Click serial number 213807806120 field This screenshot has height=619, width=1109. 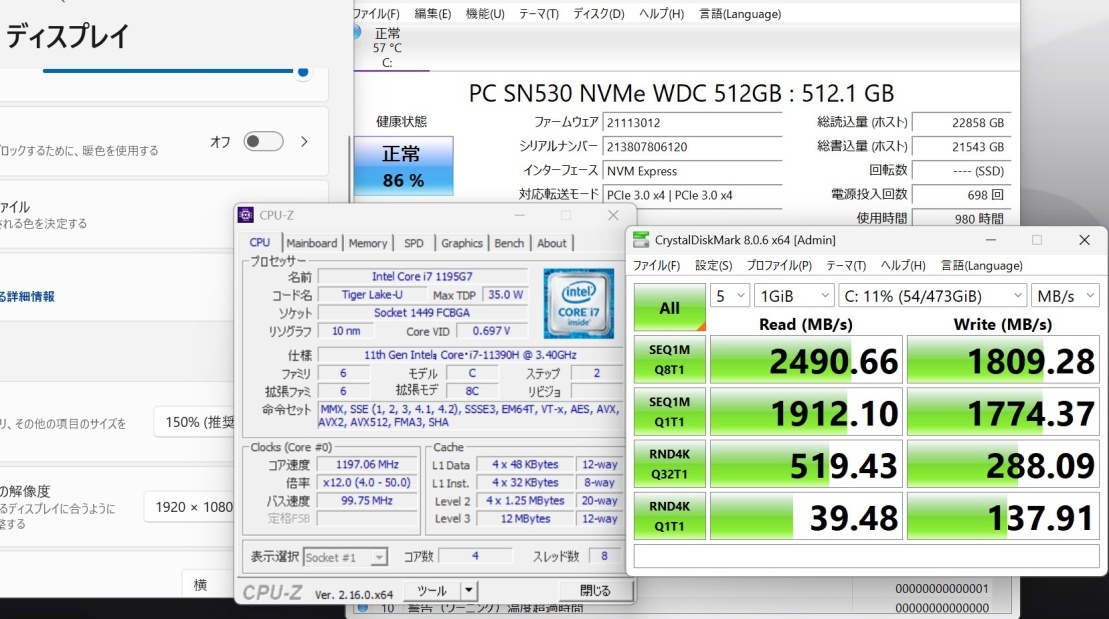[692, 146]
